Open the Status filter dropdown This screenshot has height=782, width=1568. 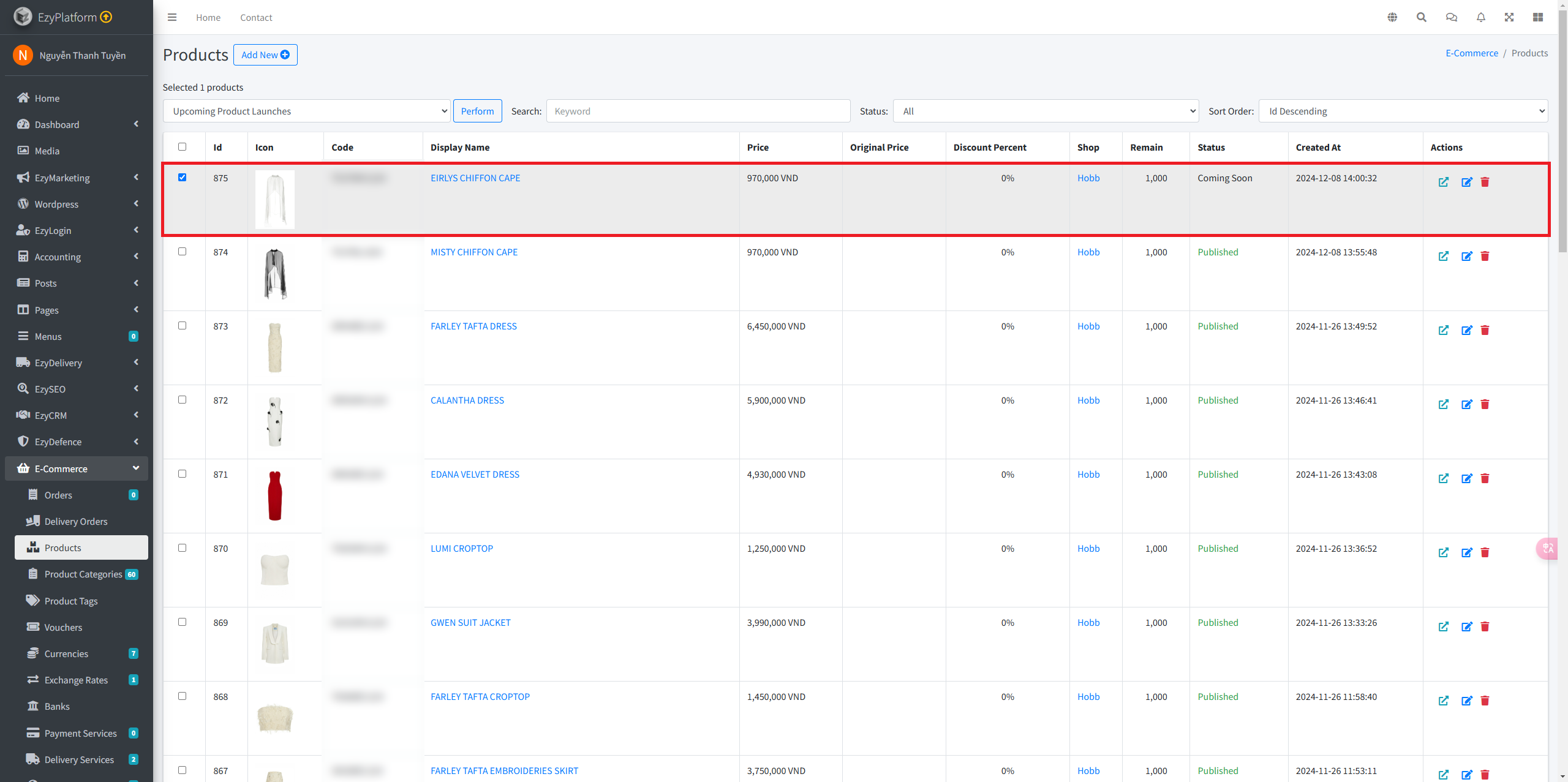coord(1046,111)
